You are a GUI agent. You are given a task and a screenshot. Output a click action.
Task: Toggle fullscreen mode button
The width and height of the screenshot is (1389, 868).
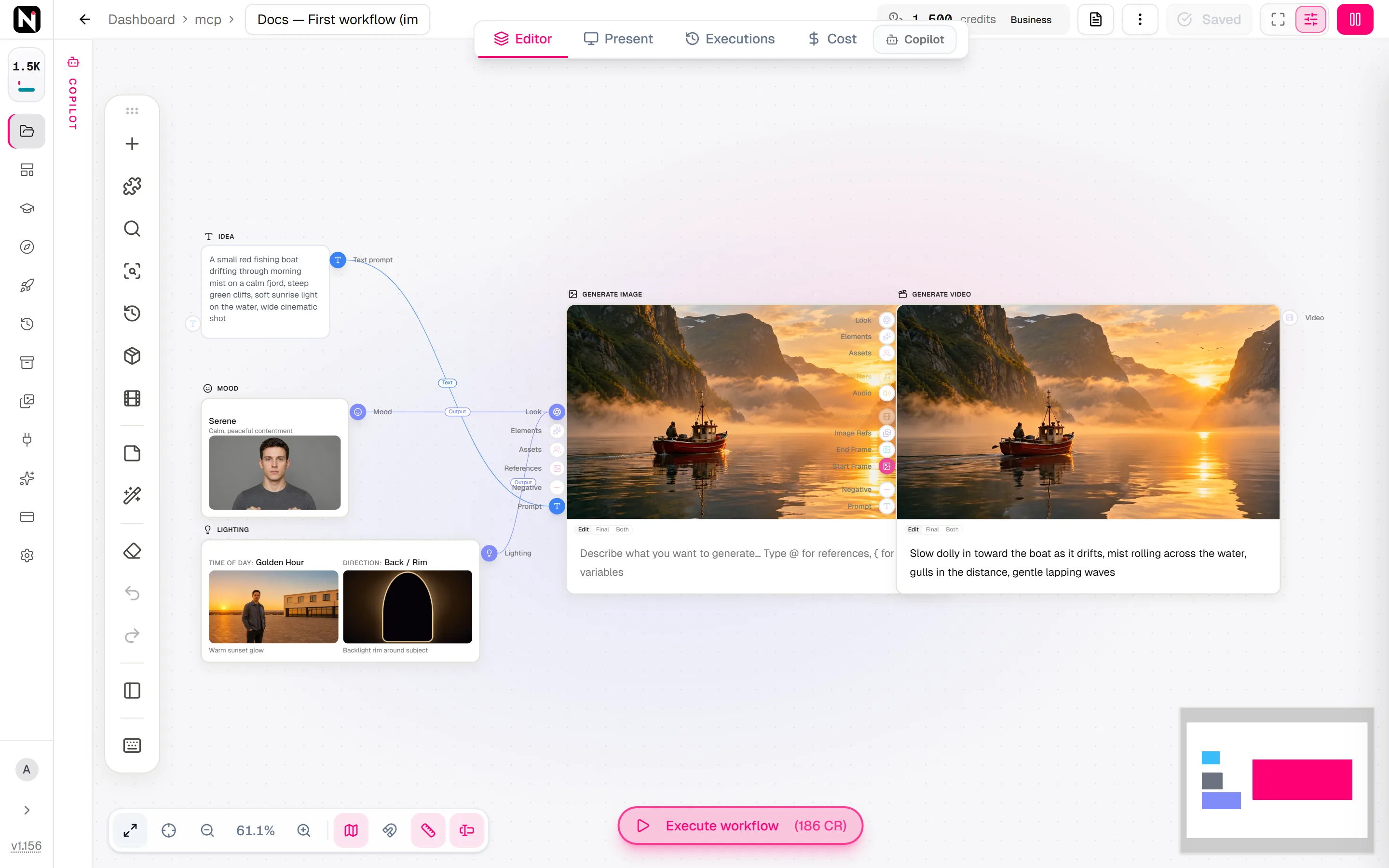pyautogui.click(x=1278, y=19)
